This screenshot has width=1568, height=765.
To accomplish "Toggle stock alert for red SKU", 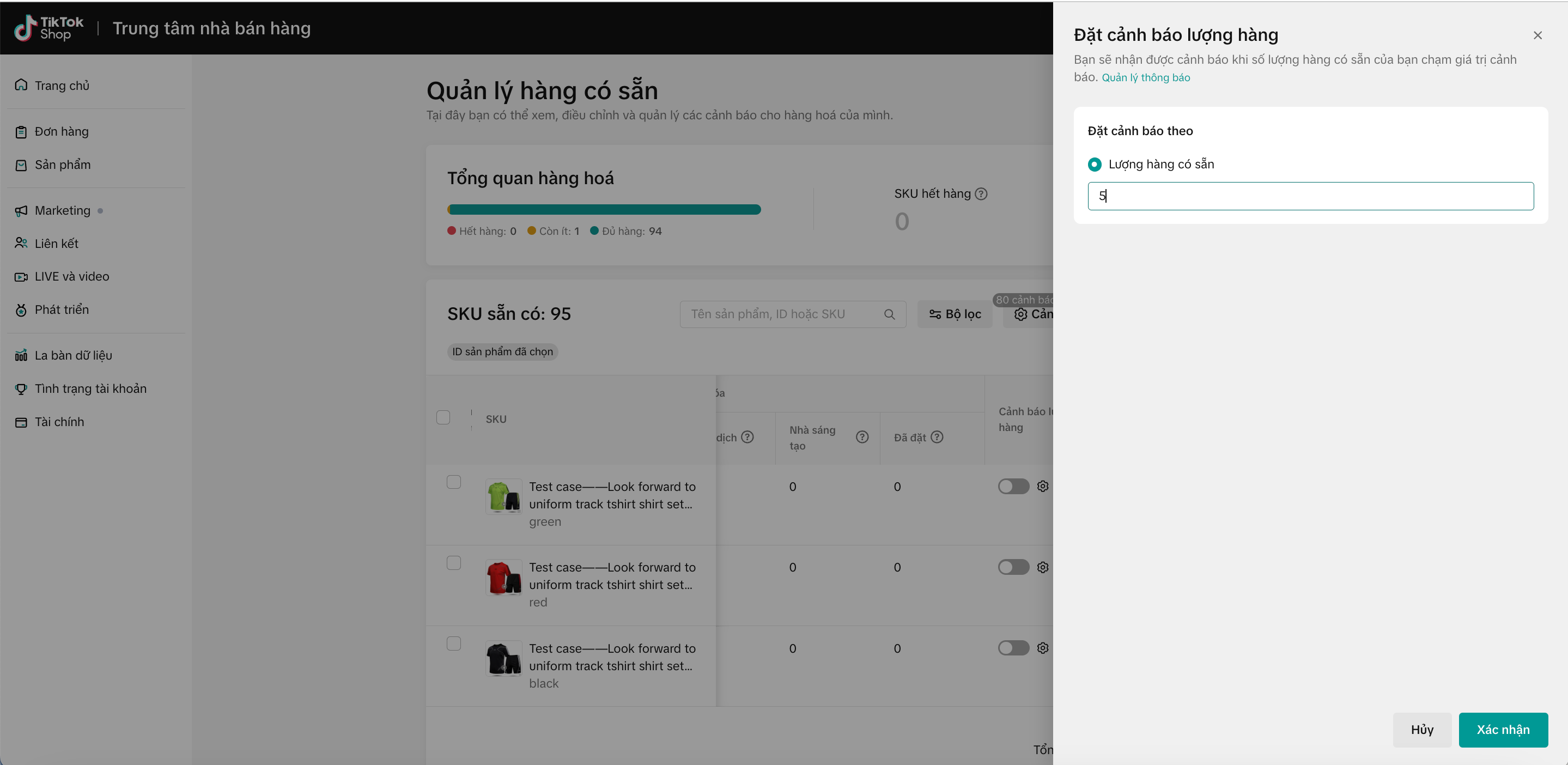I will coord(1013,567).
